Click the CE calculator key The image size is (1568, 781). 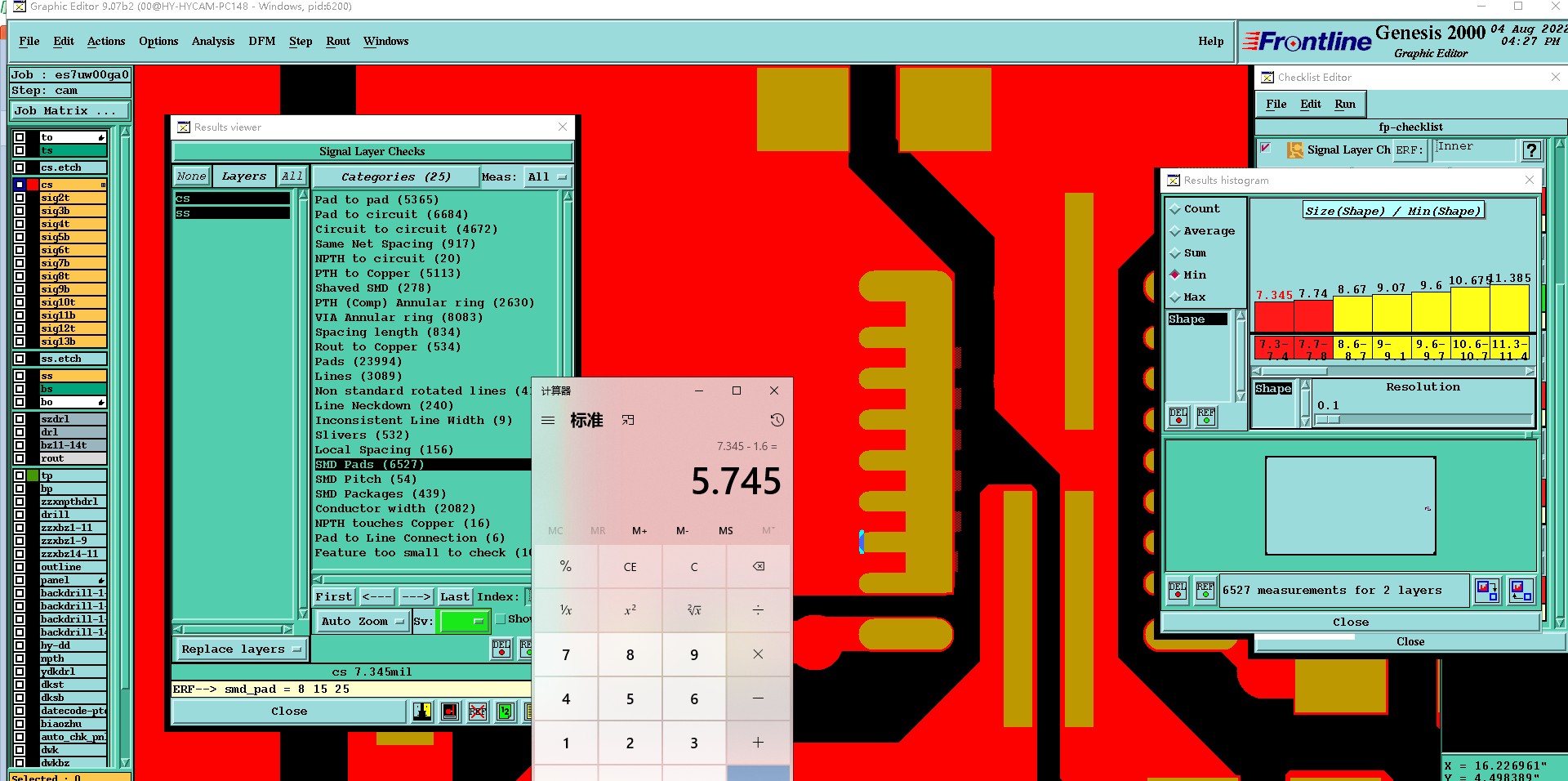click(x=630, y=566)
